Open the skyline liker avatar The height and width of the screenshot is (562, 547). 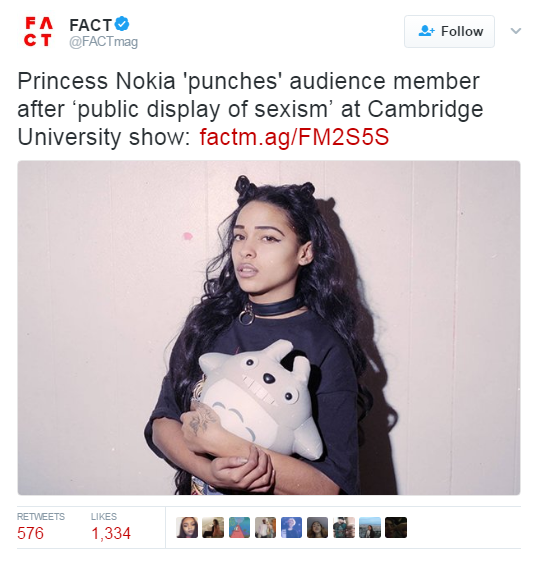370,527
